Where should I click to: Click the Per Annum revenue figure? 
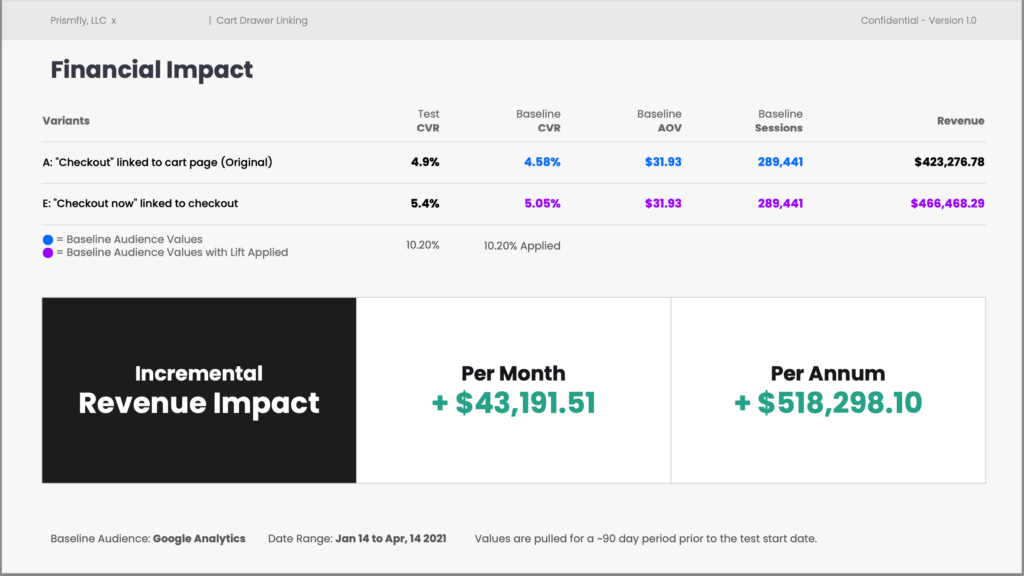pyautogui.click(x=828, y=404)
